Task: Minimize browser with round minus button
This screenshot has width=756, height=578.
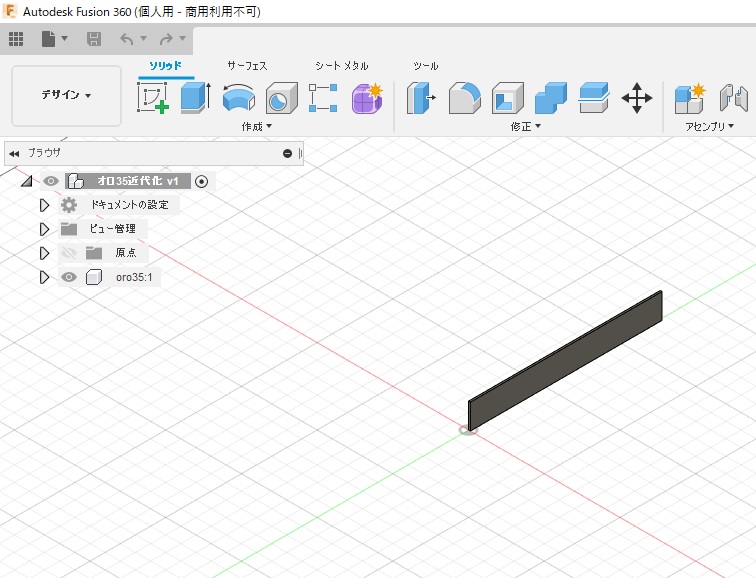Action: click(x=287, y=154)
